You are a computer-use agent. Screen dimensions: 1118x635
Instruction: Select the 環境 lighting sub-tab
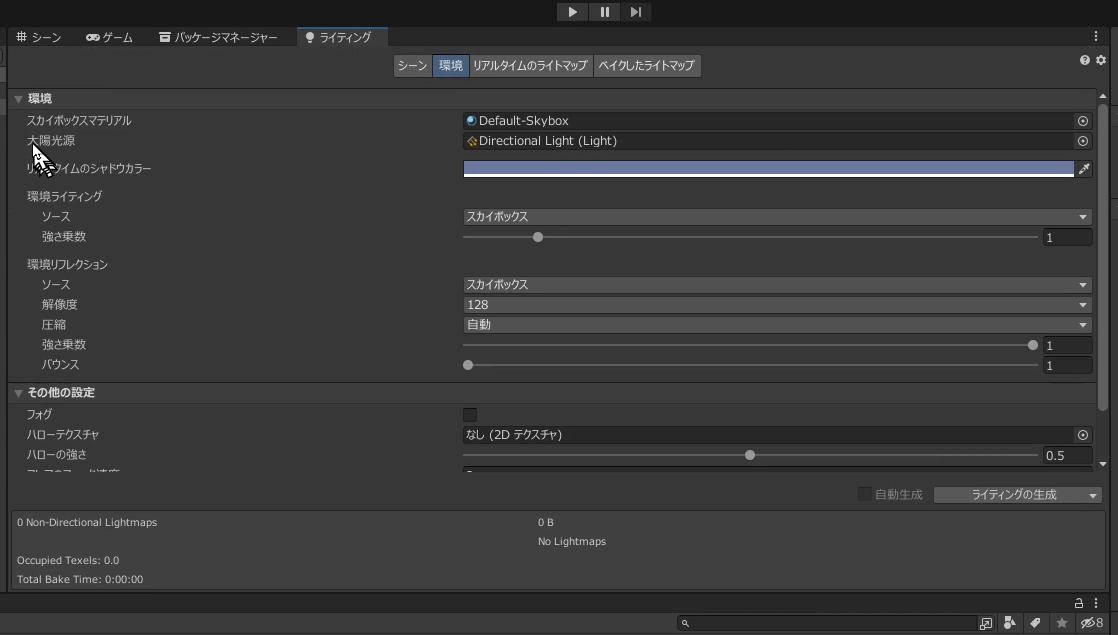451,66
